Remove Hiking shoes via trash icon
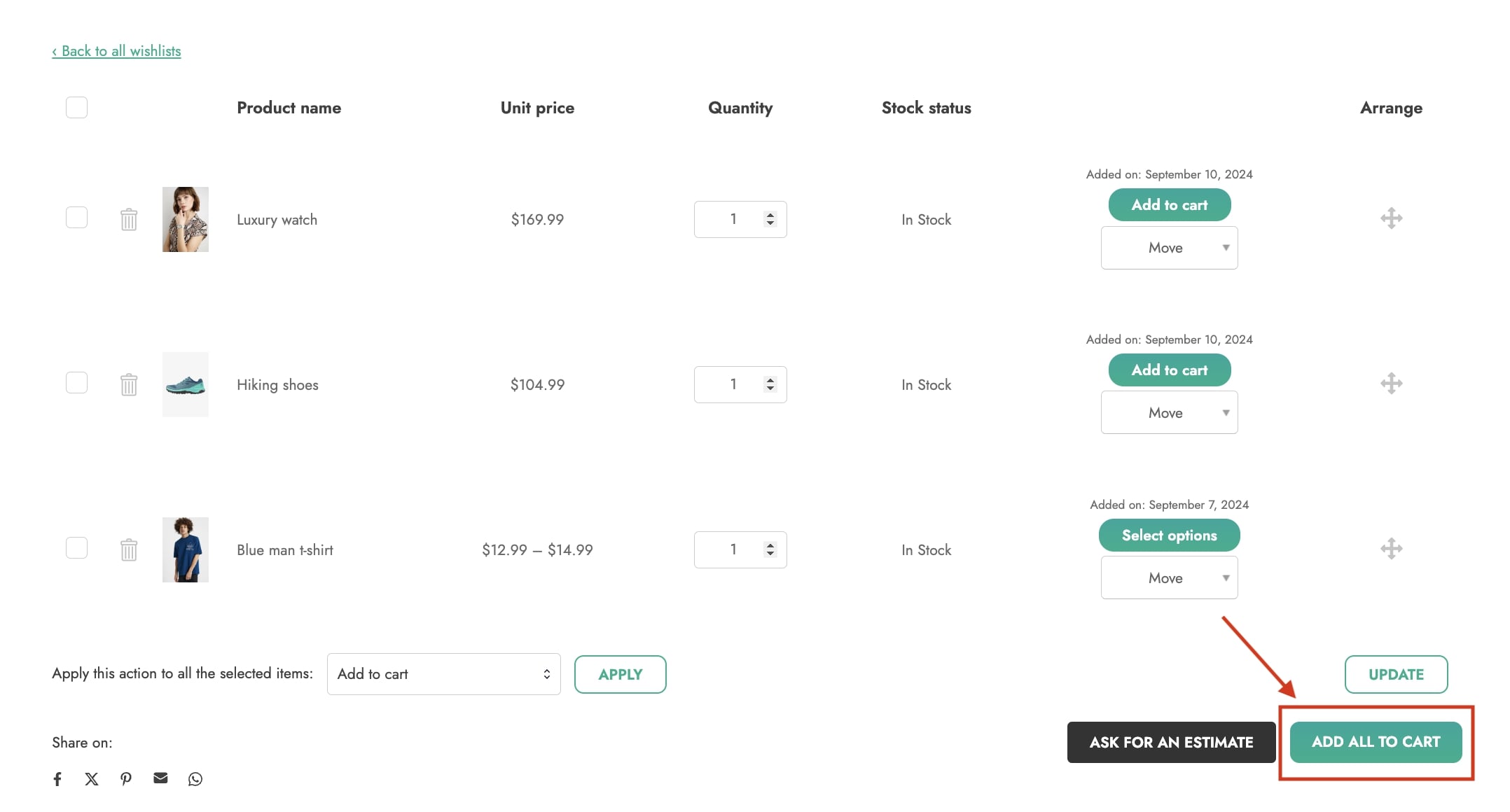Viewport: 1510px width, 812px height. click(x=129, y=384)
